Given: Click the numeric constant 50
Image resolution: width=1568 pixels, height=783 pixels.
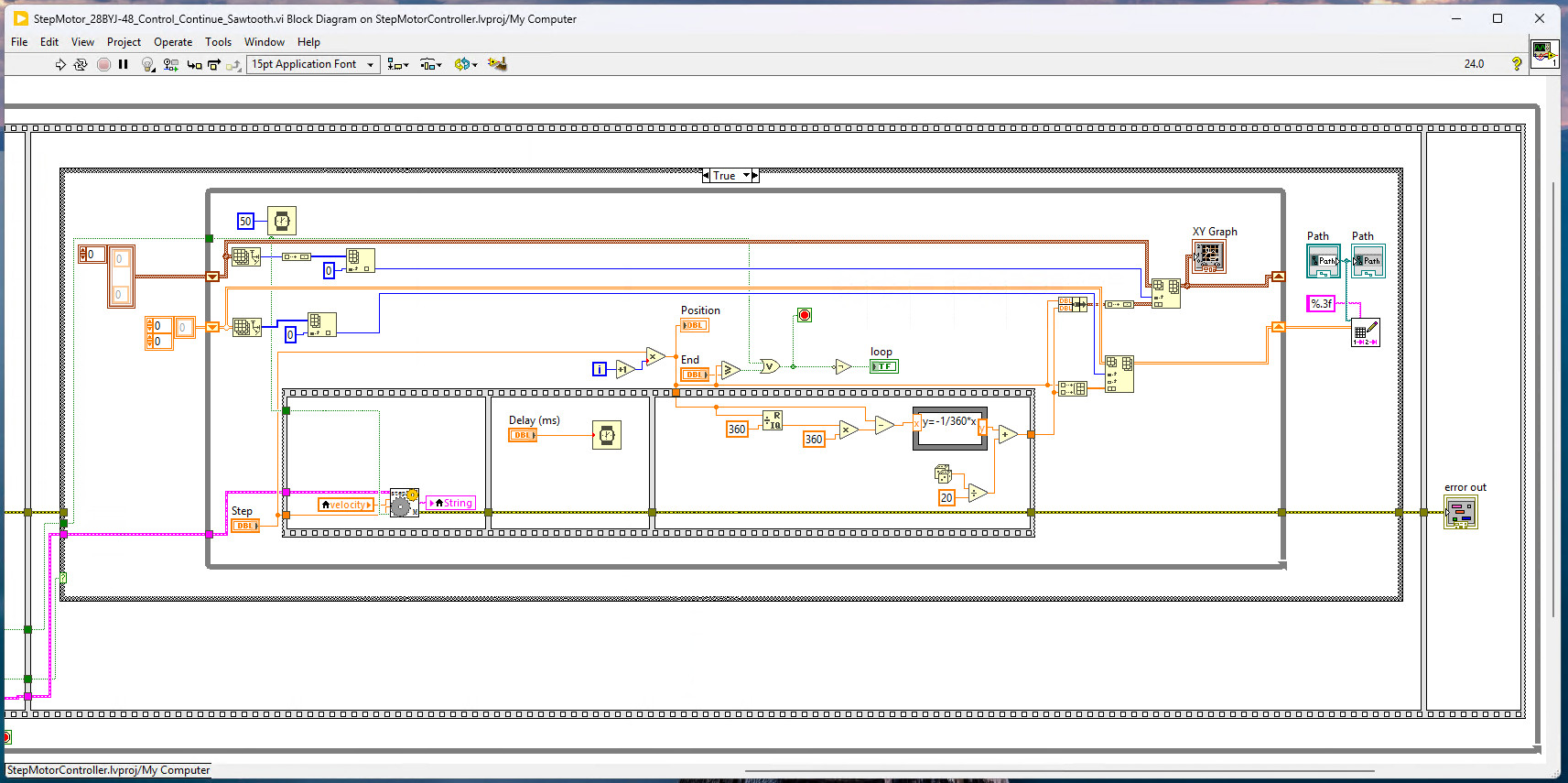Looking at the screenshot, I should point(245,221).
